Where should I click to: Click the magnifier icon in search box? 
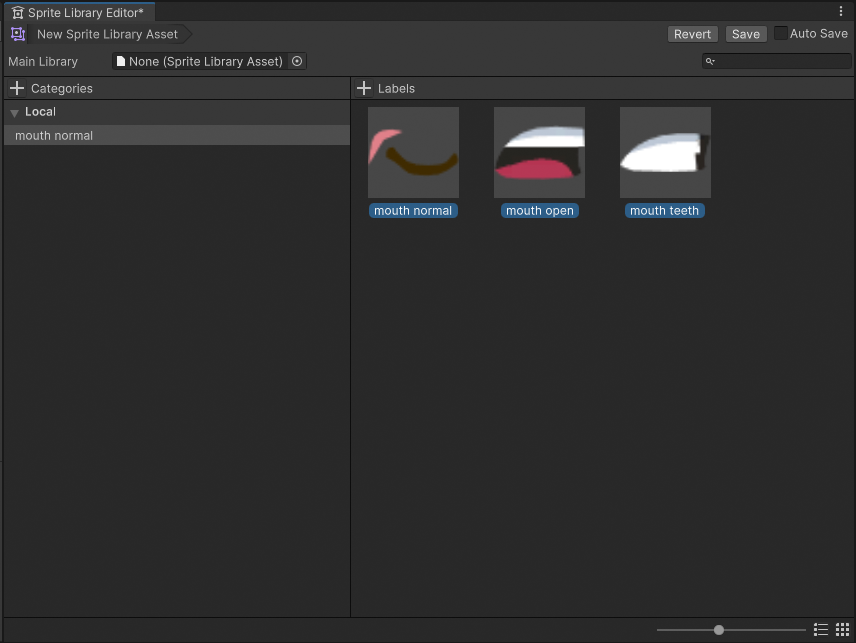click(x=710, y=61)
